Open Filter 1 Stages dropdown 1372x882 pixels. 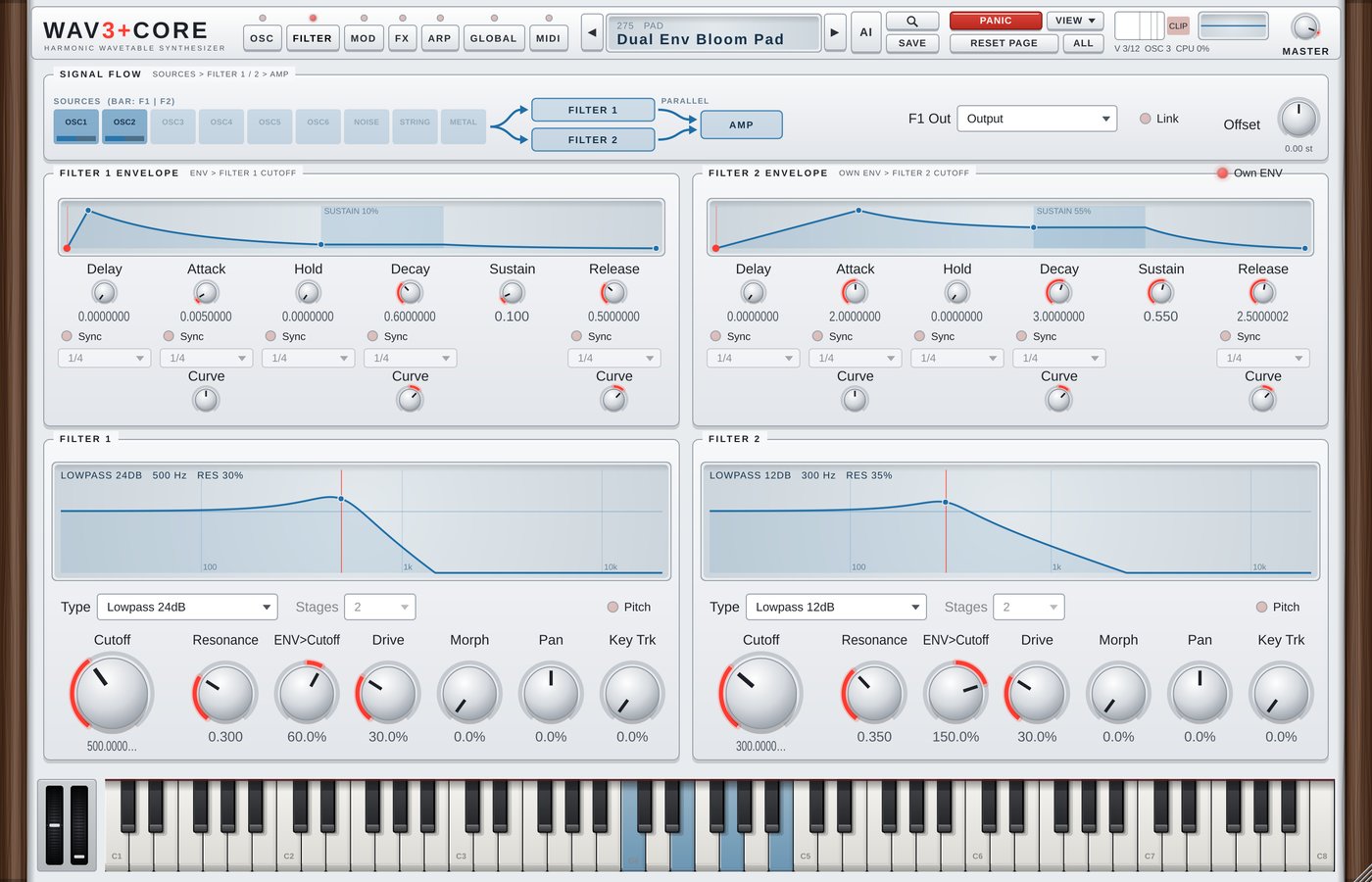(380, 607)
